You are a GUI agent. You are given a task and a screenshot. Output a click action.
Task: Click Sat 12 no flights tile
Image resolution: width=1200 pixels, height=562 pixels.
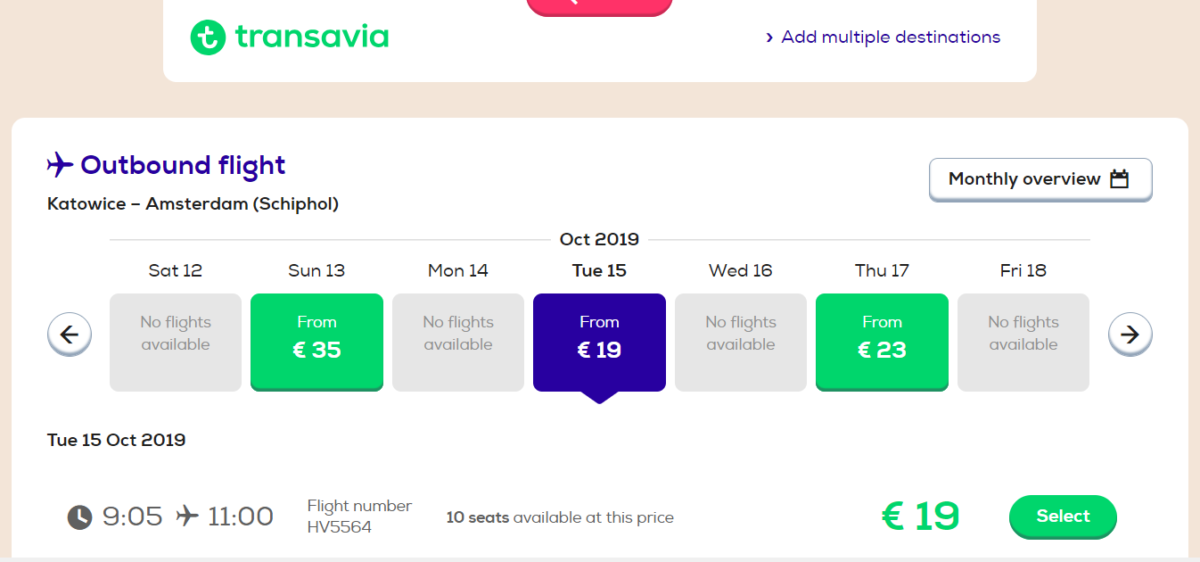point(175,342)
